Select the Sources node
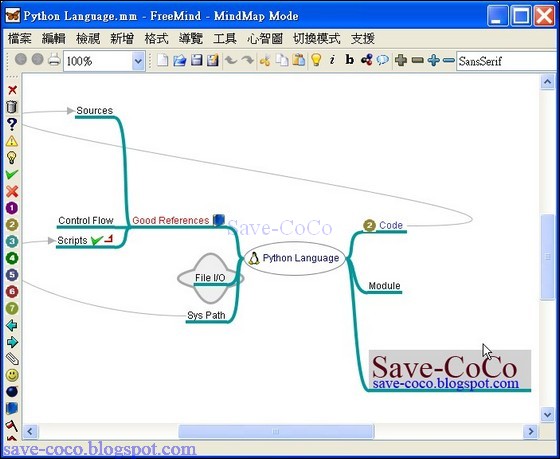The height and width of the screenshot is (459, 560). pos(94,110)
